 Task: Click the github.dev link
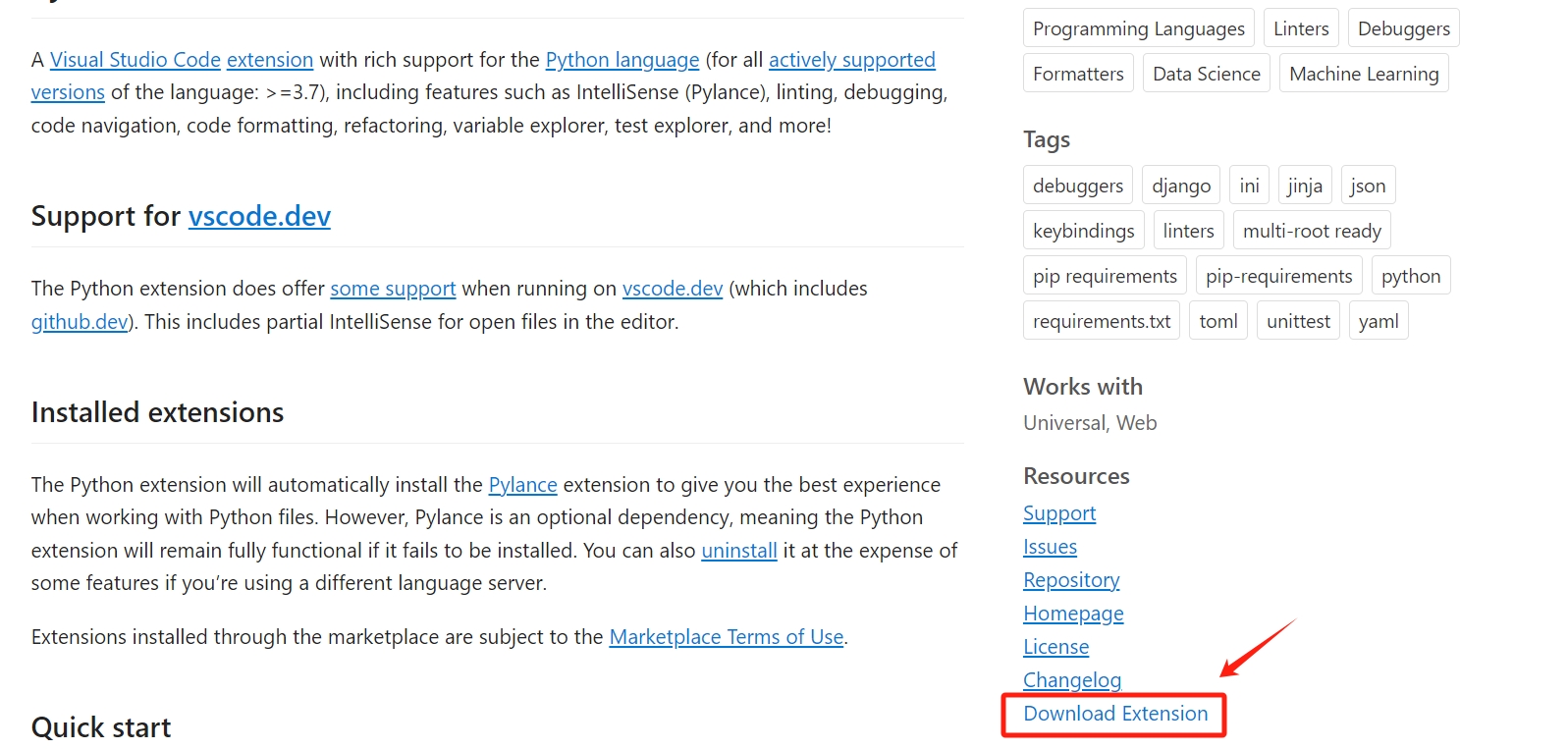(x=80, y=322)
